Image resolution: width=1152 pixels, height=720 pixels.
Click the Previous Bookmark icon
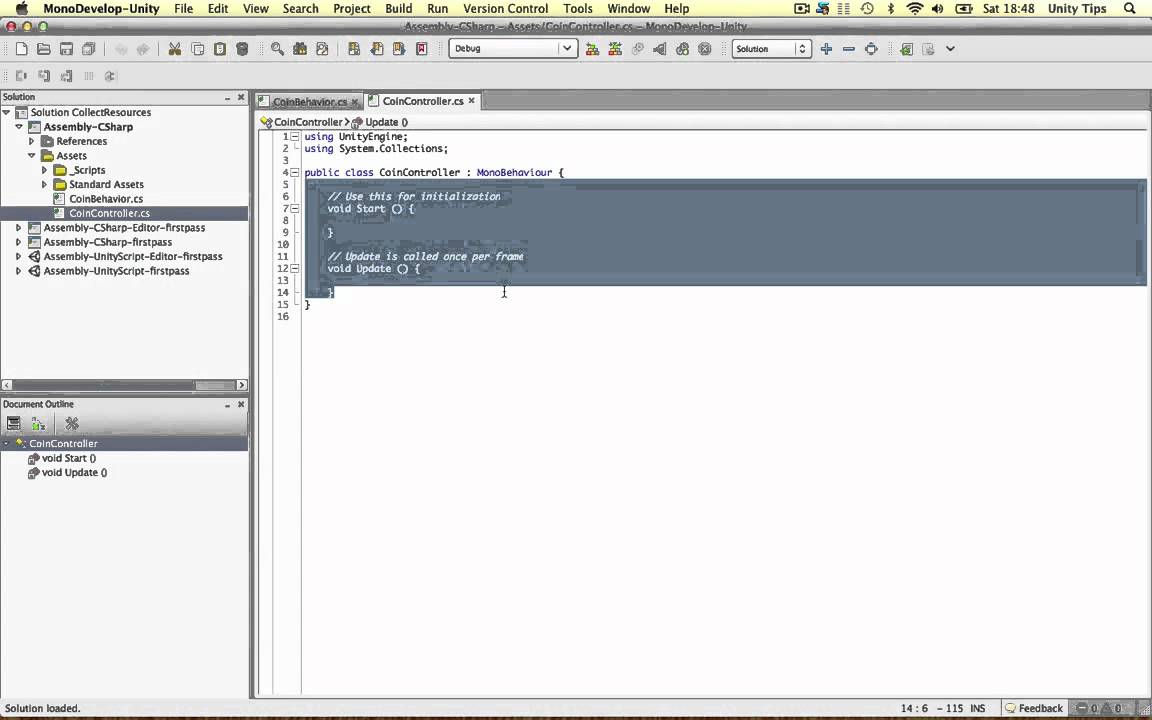click(x=377, y=48)
